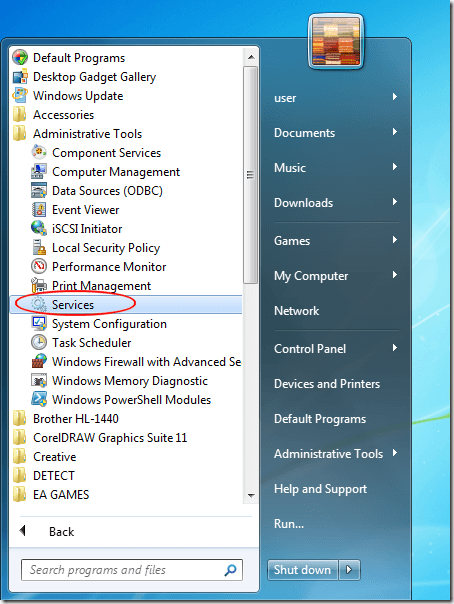The height and width of the screenshot is (604, 454).
Task: Click the Administrative Tools folder icon in the programs list
Action: [20, 133]
